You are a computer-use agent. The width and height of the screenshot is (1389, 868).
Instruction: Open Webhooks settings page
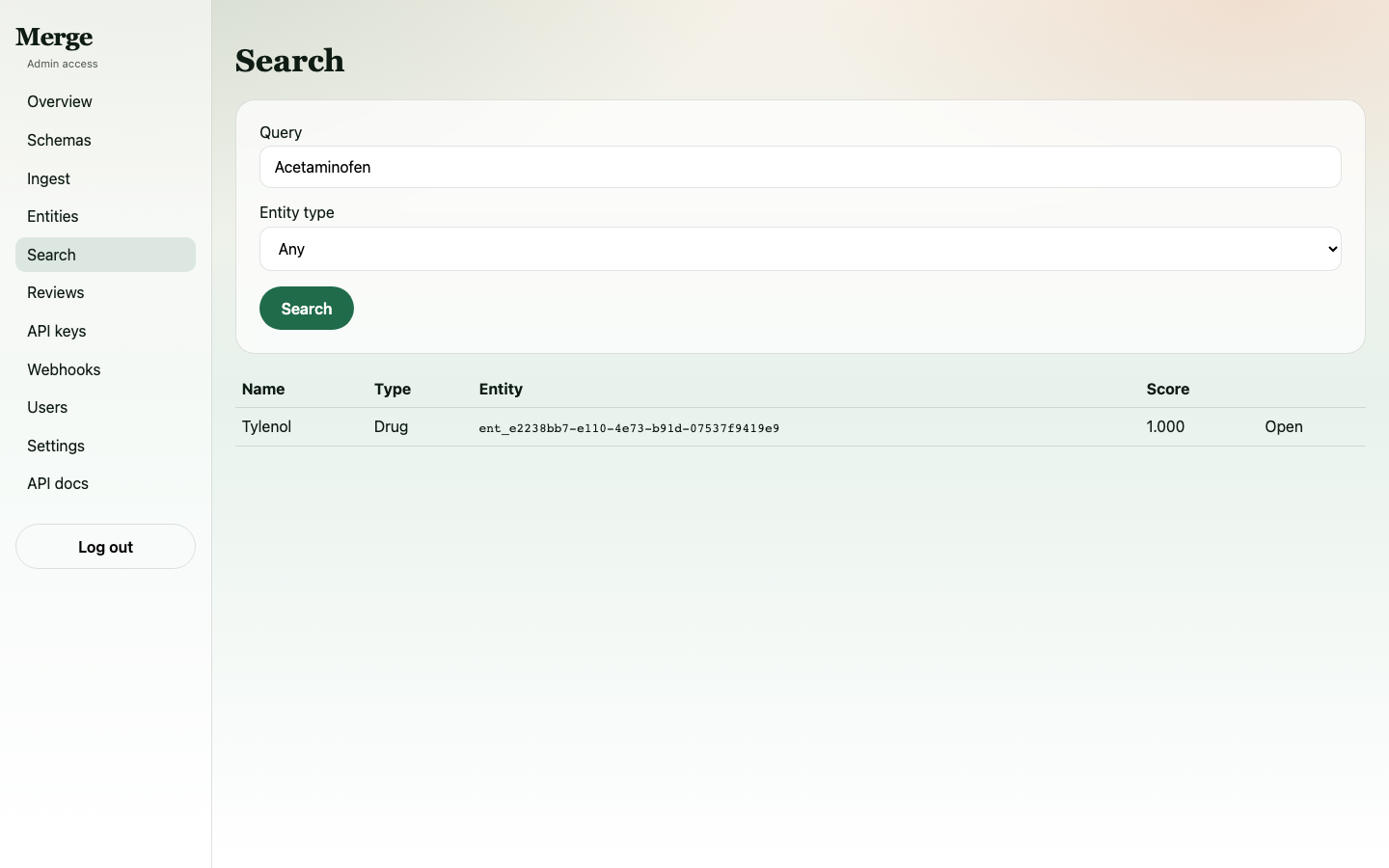[105, 369]
